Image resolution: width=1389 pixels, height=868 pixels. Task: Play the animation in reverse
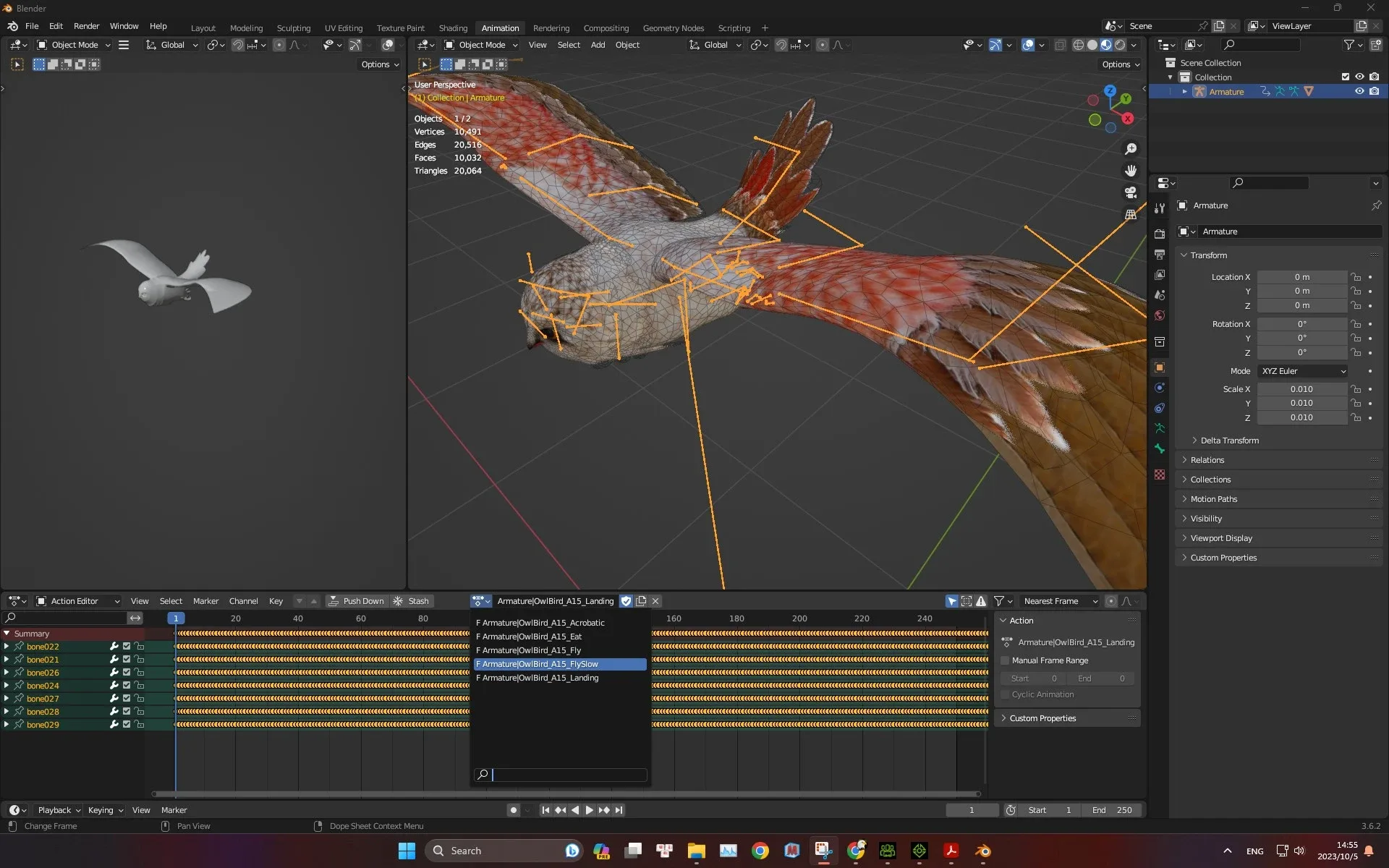tap(575, 810)
